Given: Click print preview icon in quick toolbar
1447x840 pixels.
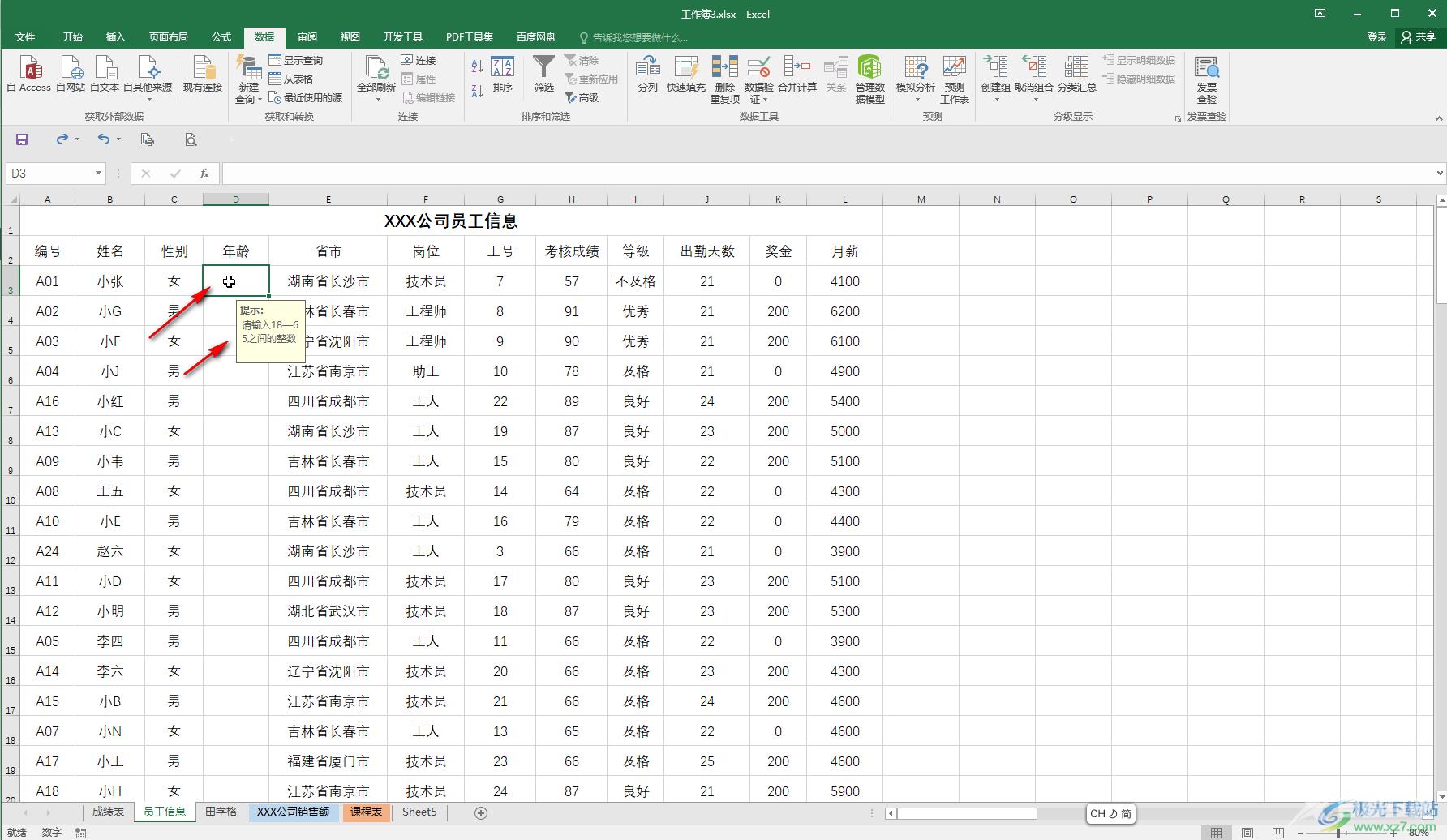Looking at the screenshot, I should 191,139.
